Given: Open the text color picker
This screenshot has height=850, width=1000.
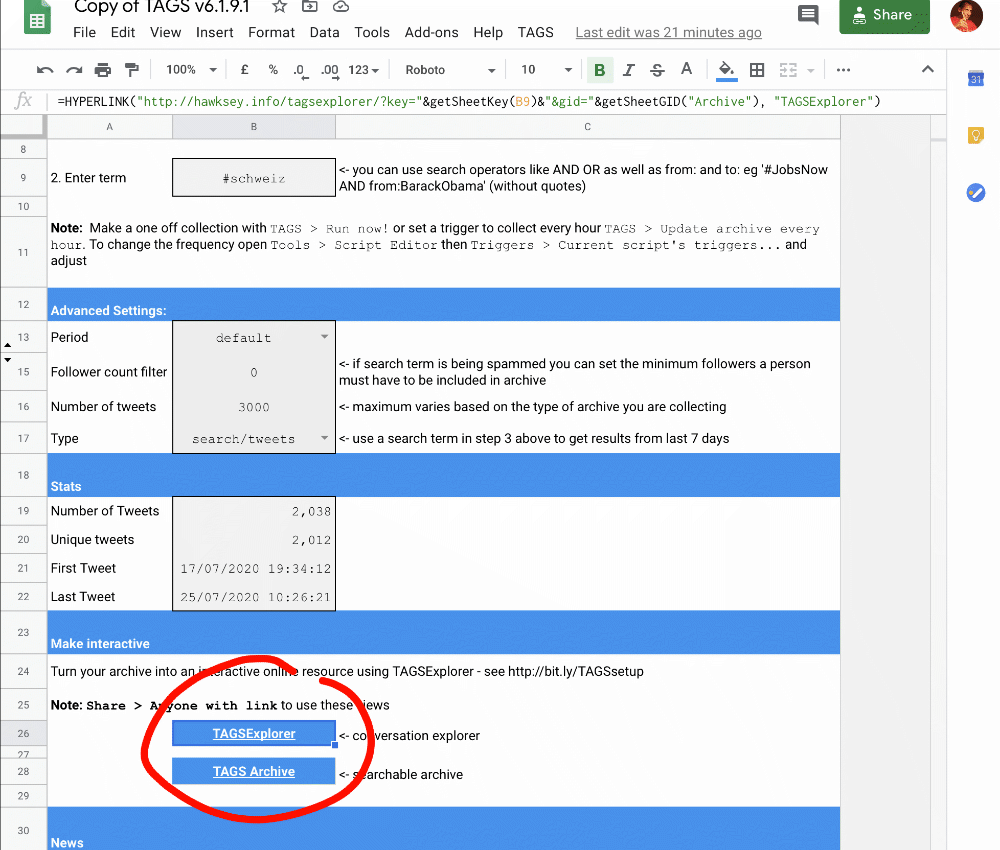Looking at the screenshot, I should tap(686, 69).
